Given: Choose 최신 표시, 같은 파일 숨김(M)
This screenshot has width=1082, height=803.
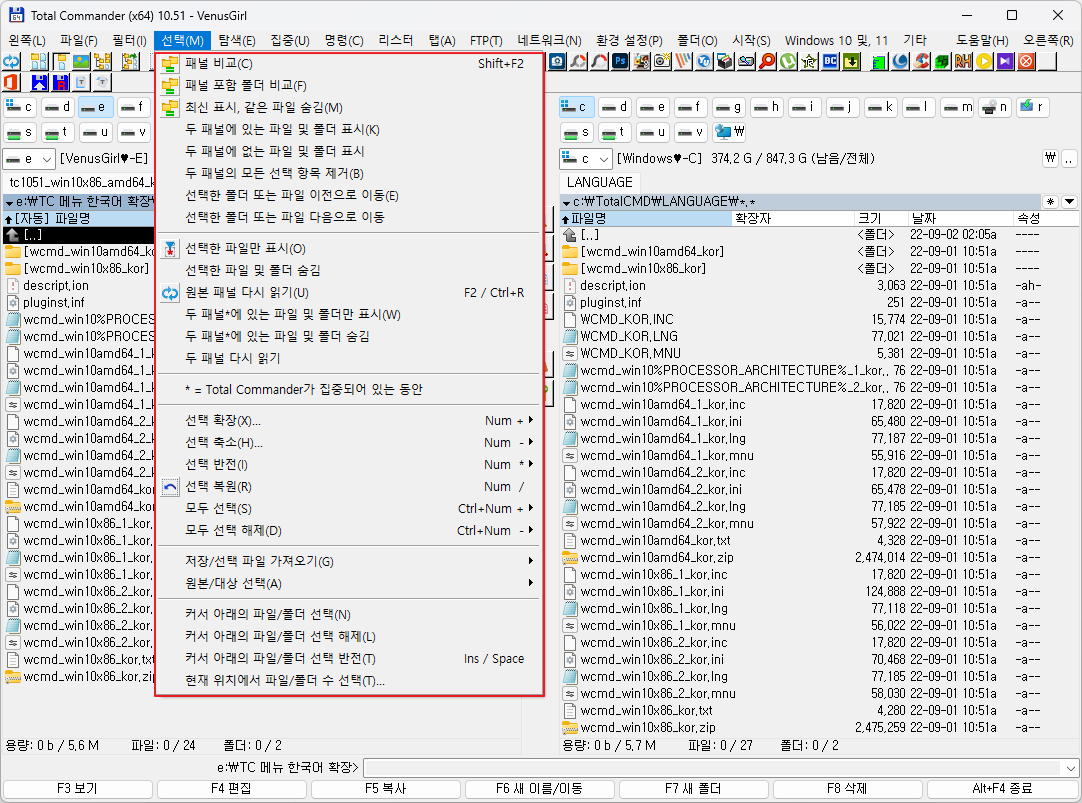Looking at the screenshot, I should pyautogui.click(x=349, y=108).
